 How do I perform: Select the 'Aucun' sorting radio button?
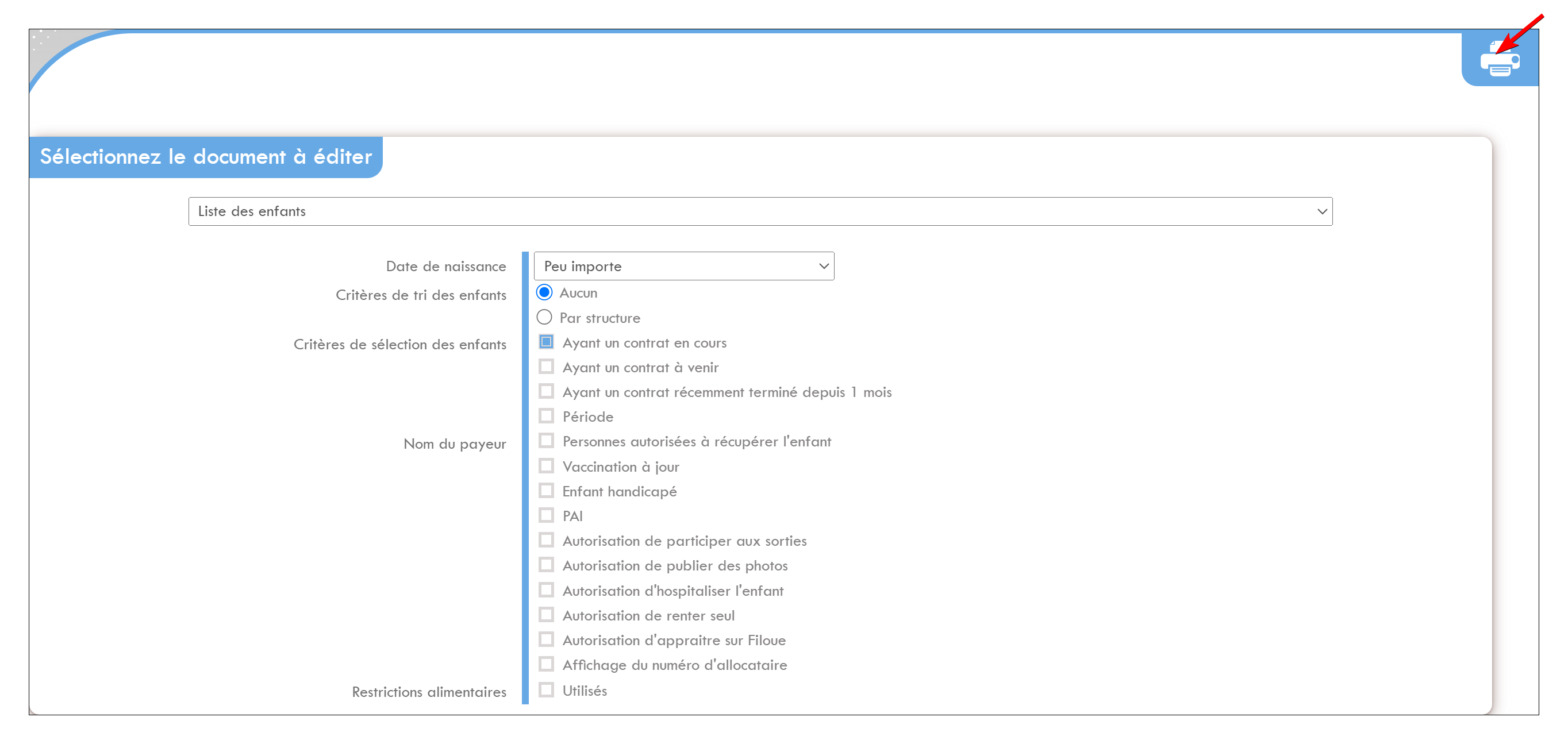tap(544, 292)
